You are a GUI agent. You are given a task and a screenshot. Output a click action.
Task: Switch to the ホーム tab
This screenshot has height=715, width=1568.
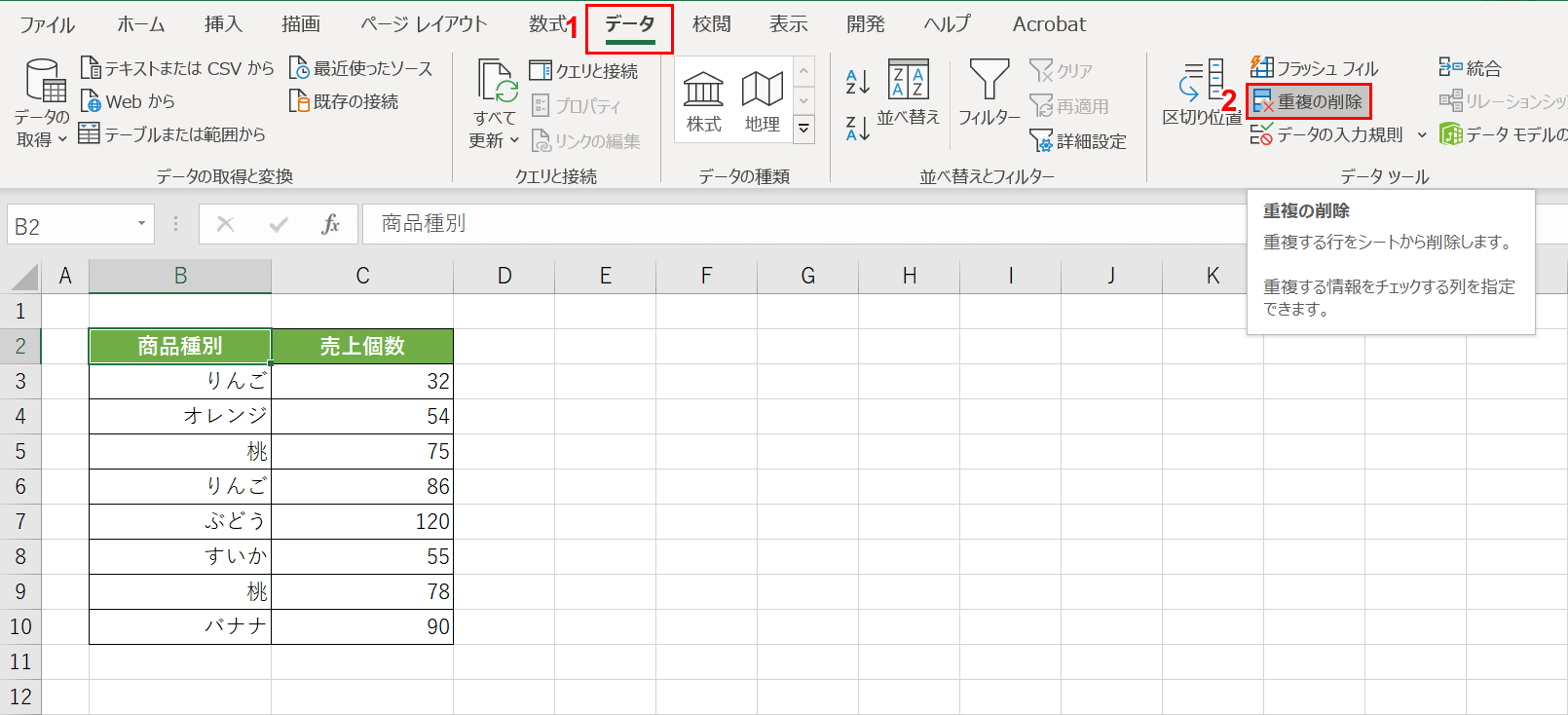141,24
